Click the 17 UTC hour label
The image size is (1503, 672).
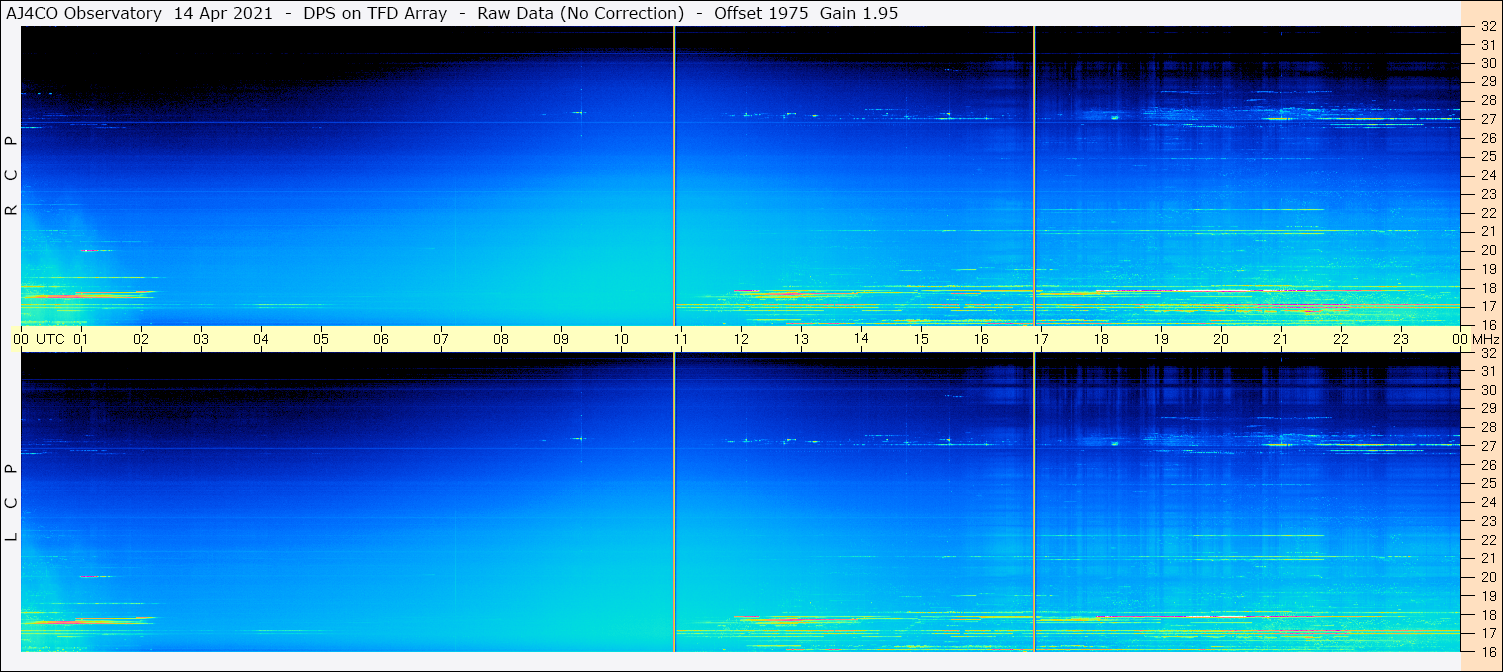click(x=1041, y=339)
